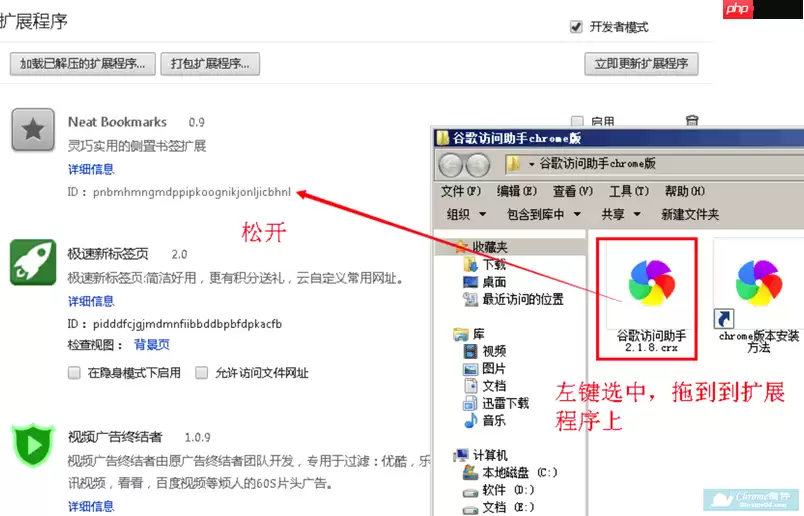Open 背景页 inspect view link
The width and height of the screenshot is (804, 516).
coord(152,345)
